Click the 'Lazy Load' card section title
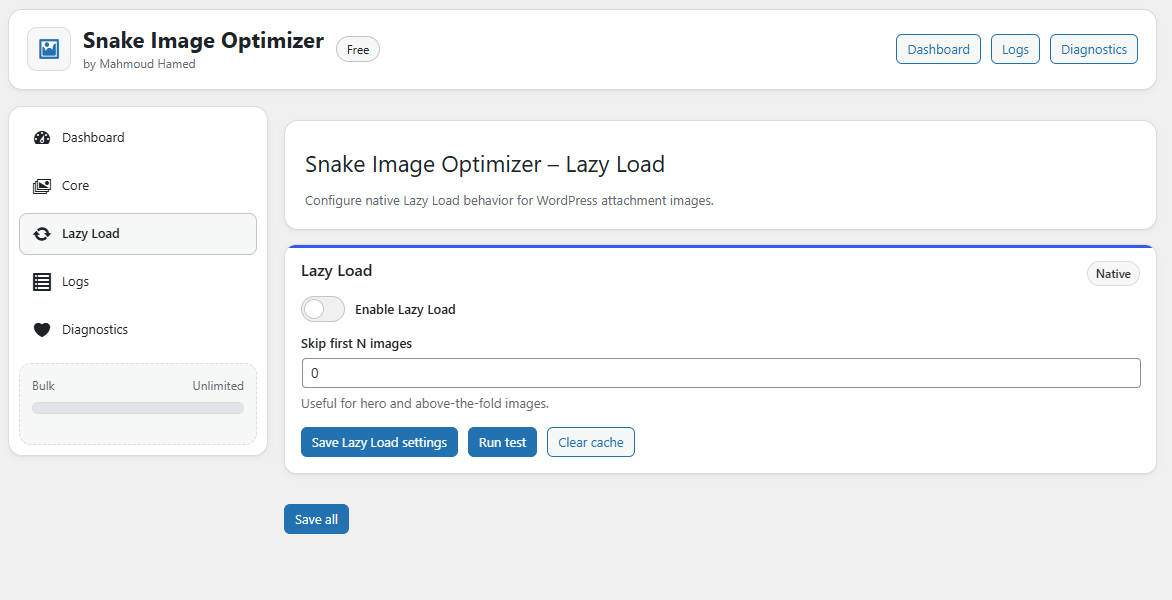 pyautogui.click(x=336, y=270)
